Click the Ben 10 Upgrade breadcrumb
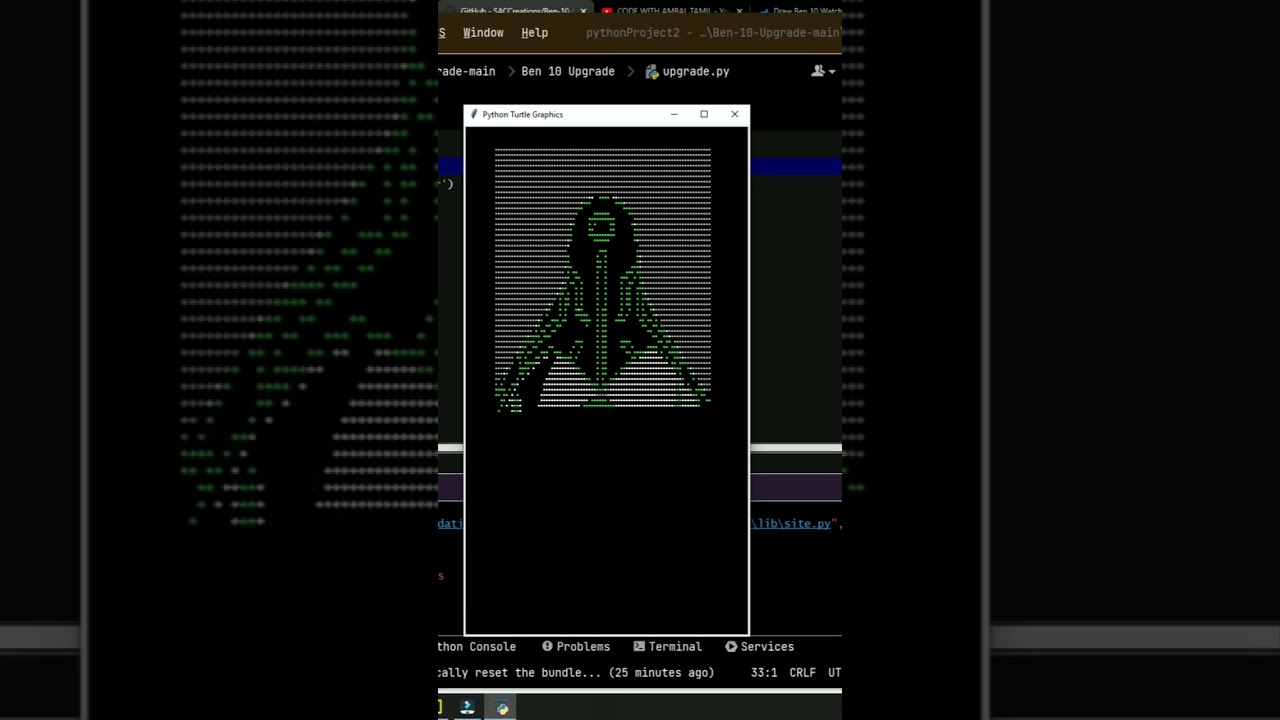 (x=568, y=71)
